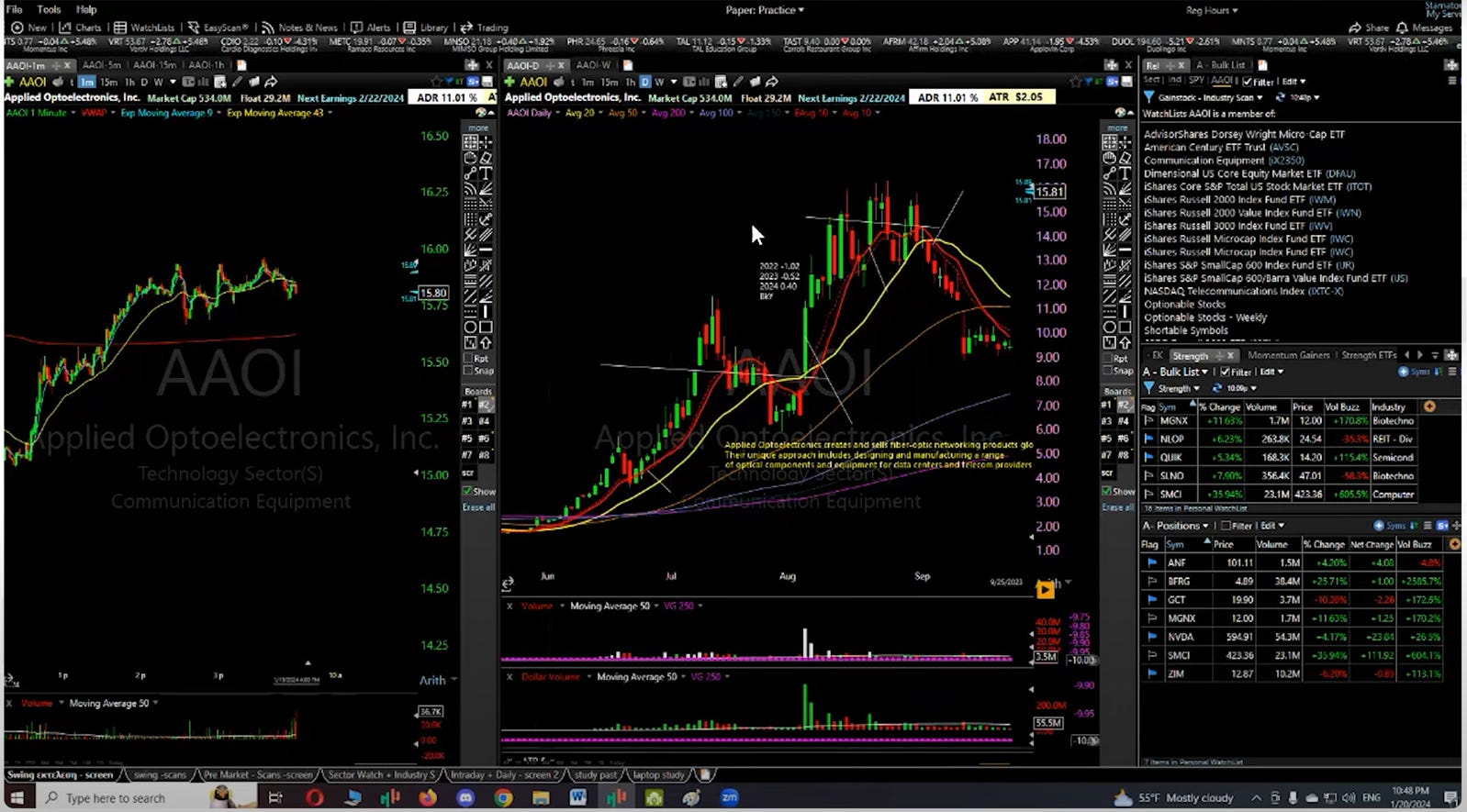Switch the 1-minute chart to the 15m timeframe
This screenshot has height=812, width=1467.
coord(108,82)
